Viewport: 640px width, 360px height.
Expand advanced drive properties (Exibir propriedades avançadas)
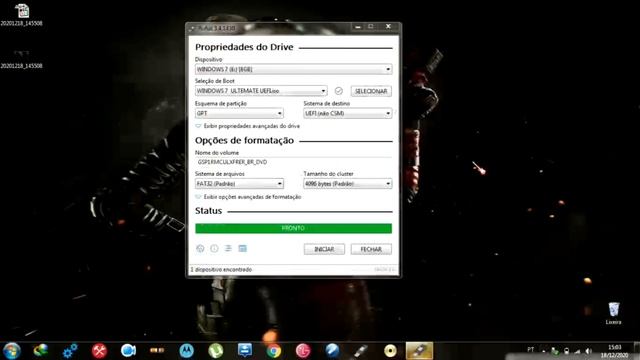[247, 126]
